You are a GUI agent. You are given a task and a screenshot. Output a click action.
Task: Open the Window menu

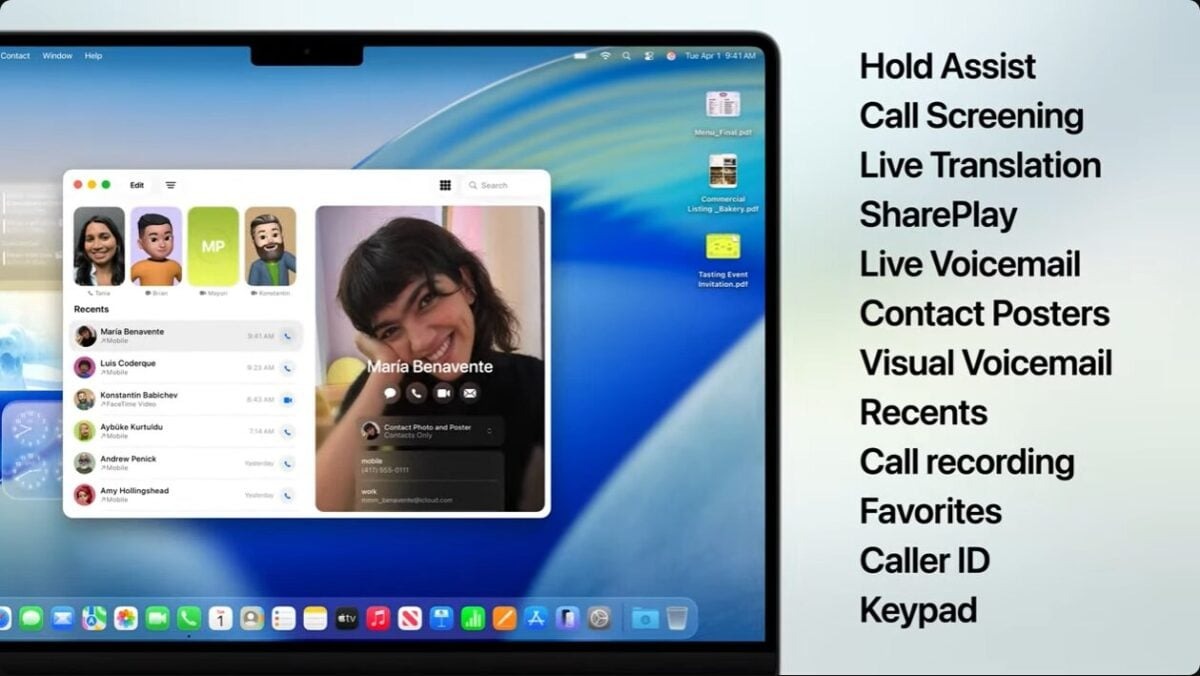57,56
